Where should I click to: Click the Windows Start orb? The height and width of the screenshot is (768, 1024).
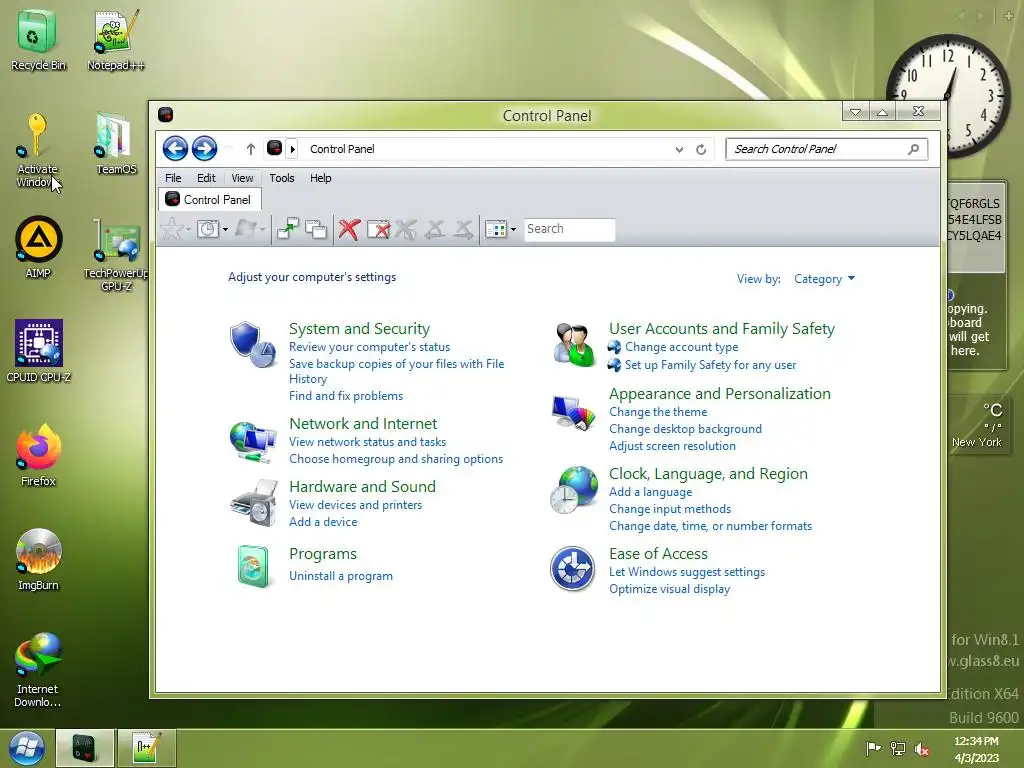[27, 748]
